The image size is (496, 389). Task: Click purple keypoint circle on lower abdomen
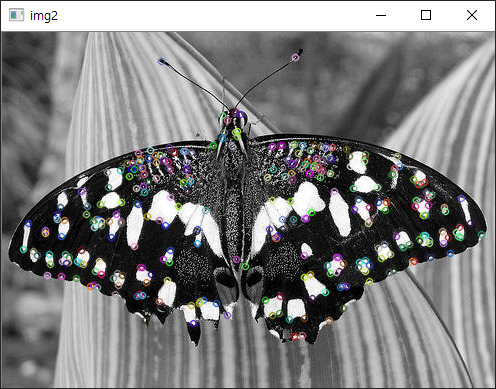236,259
